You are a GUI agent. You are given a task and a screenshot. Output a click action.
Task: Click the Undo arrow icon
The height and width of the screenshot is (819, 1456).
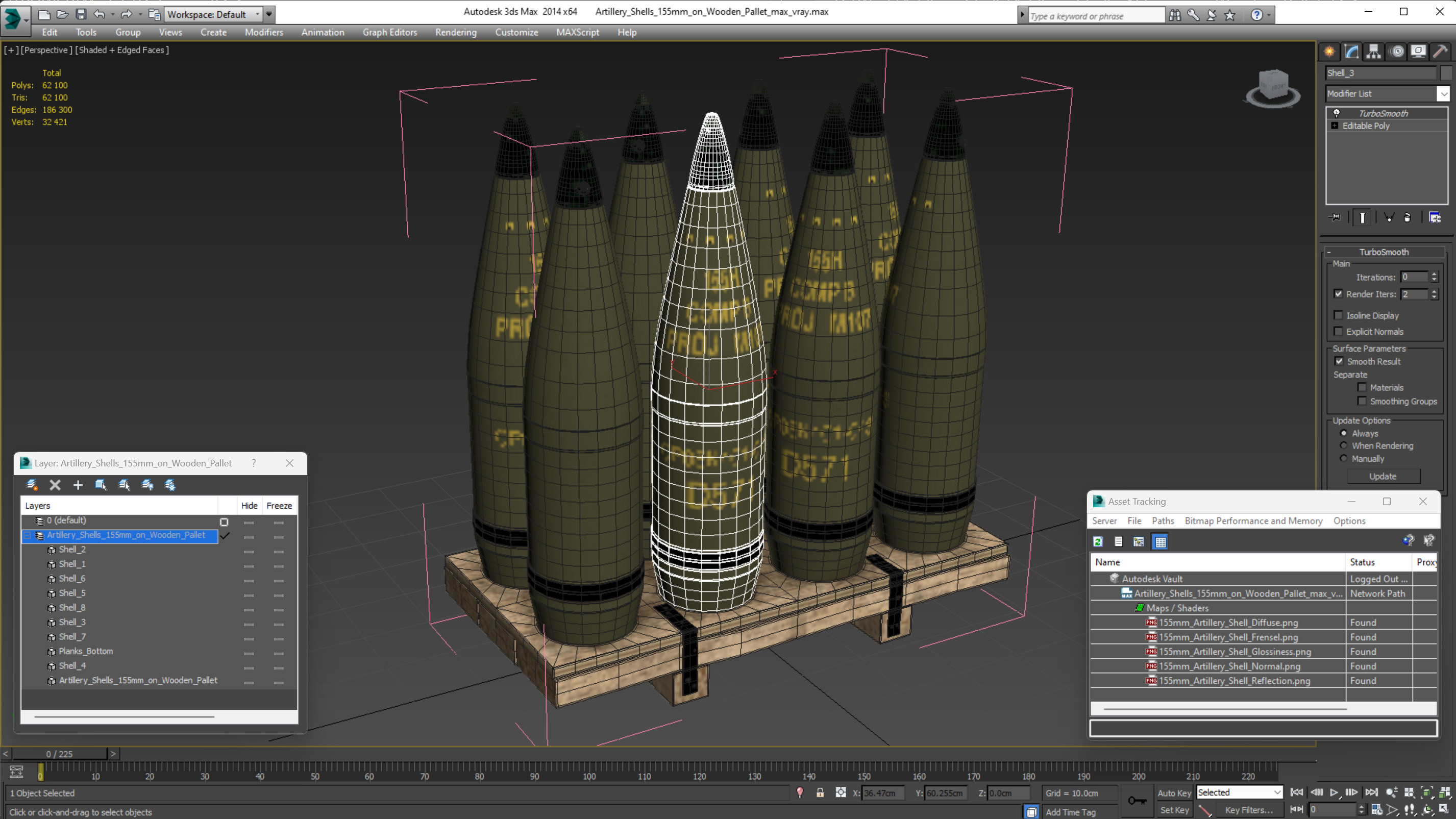[100, 14]
